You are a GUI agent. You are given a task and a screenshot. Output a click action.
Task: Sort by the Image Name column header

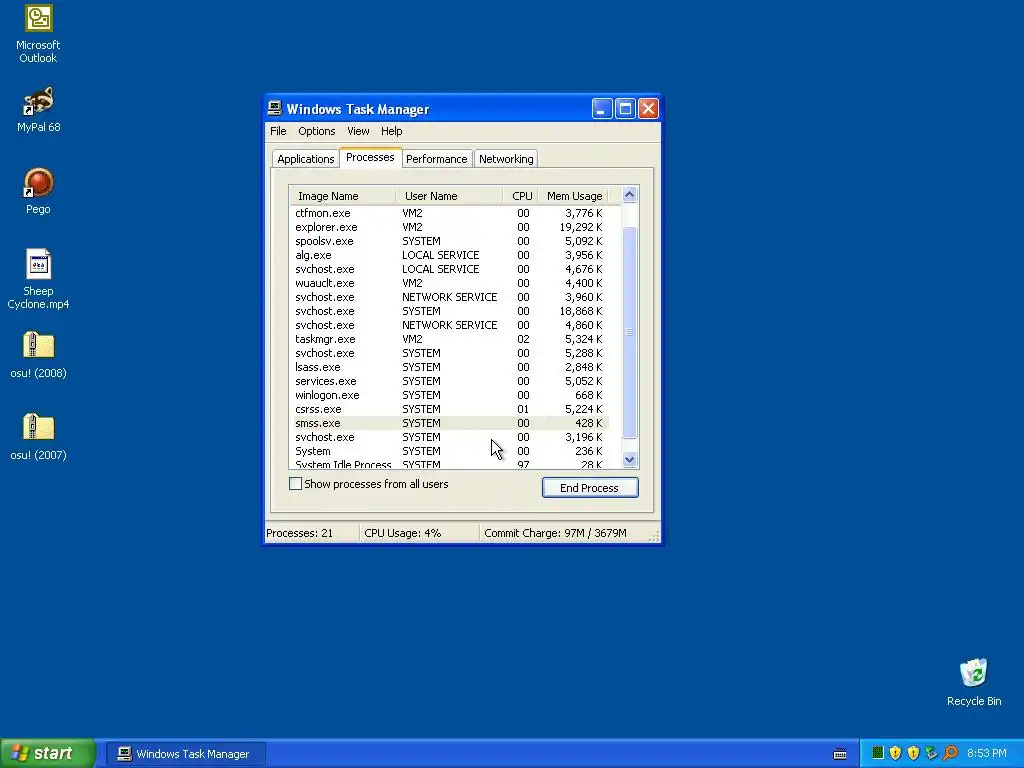(342, 196)
